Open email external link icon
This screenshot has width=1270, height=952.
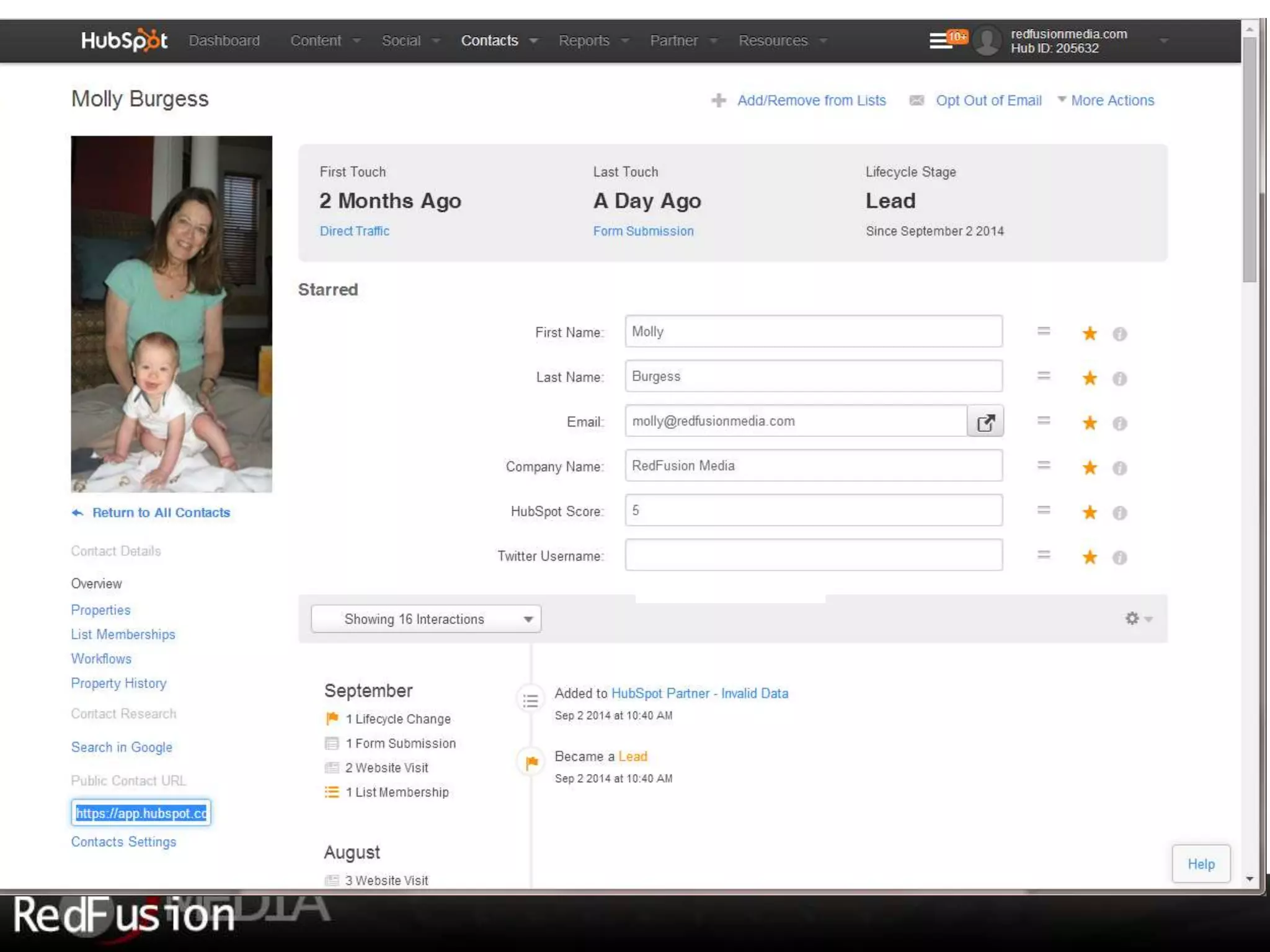coord(985,422)
